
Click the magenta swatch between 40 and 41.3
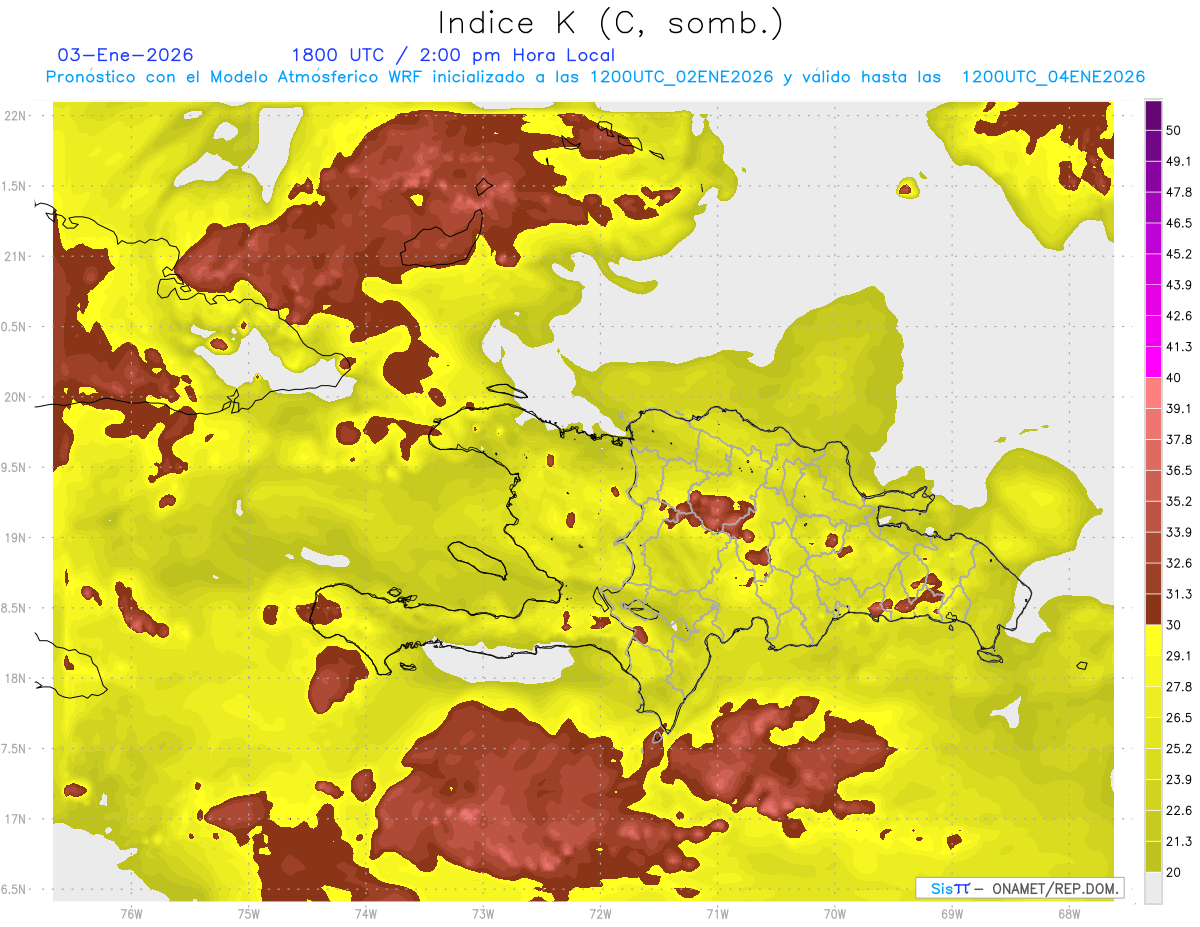click(1153, 362)
